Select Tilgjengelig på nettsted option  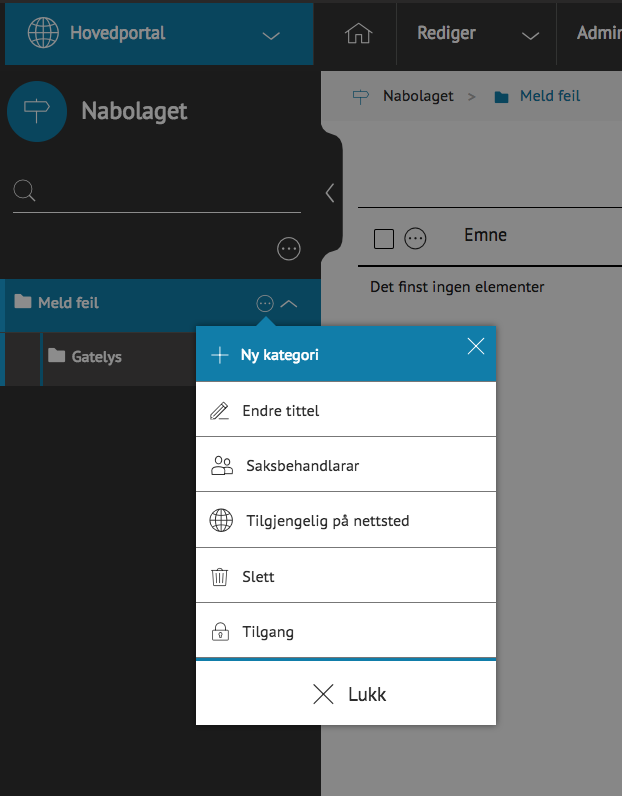(346, 520)
